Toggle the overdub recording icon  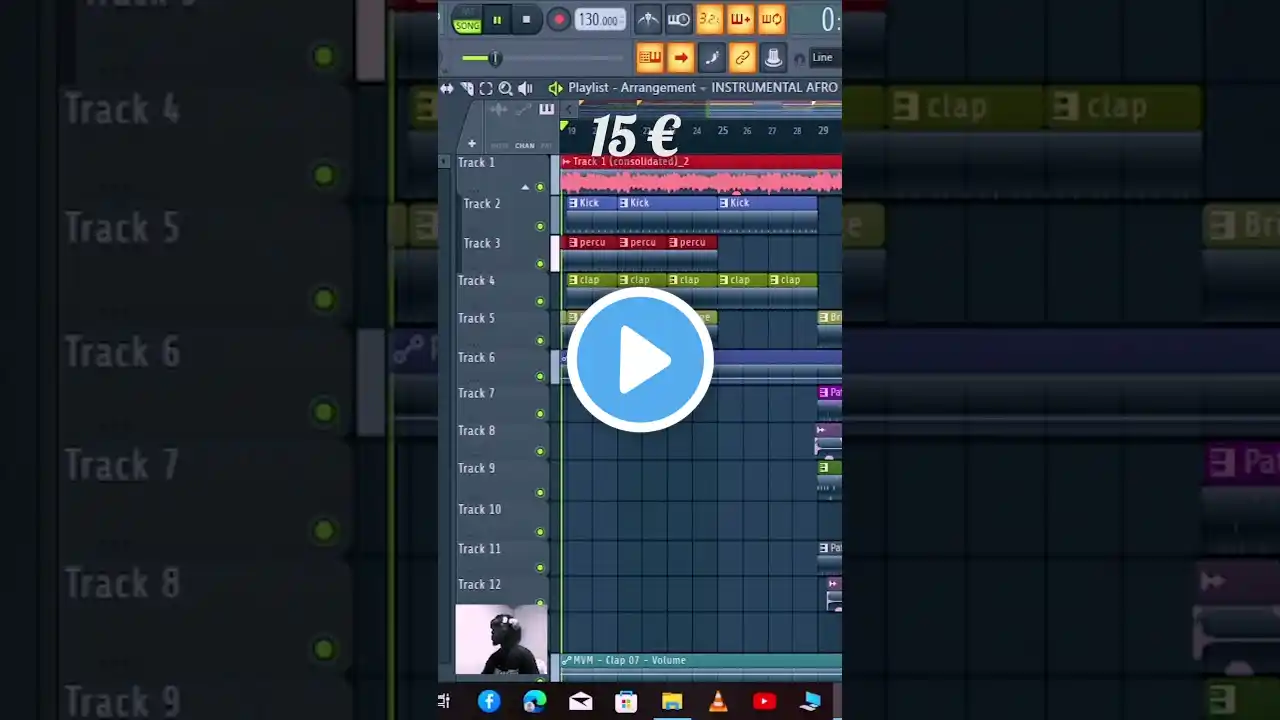(x=740, y=19)
